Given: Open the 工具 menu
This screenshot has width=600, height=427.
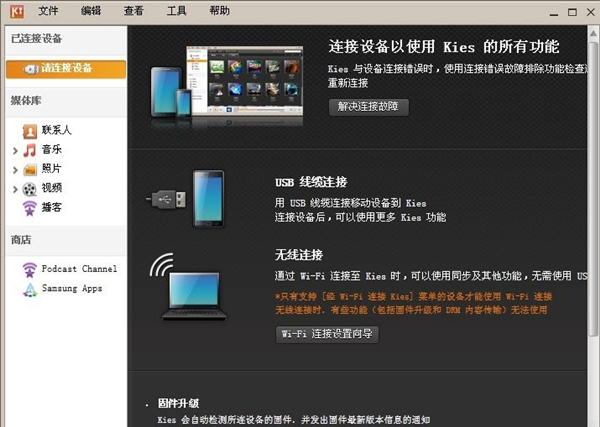Looking at the screenshot, I should coord(177,11).
